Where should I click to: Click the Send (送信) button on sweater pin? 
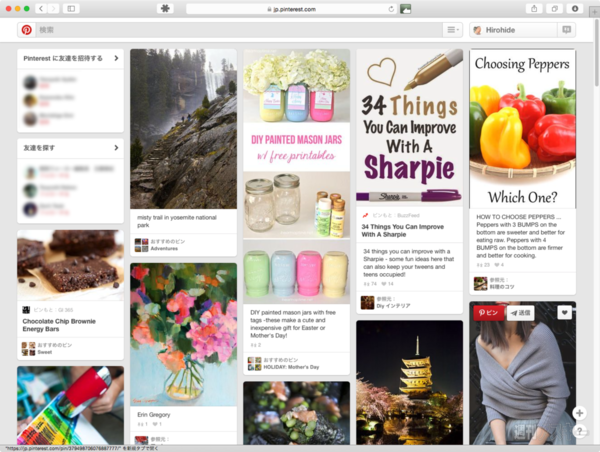[x=521, y=313]
